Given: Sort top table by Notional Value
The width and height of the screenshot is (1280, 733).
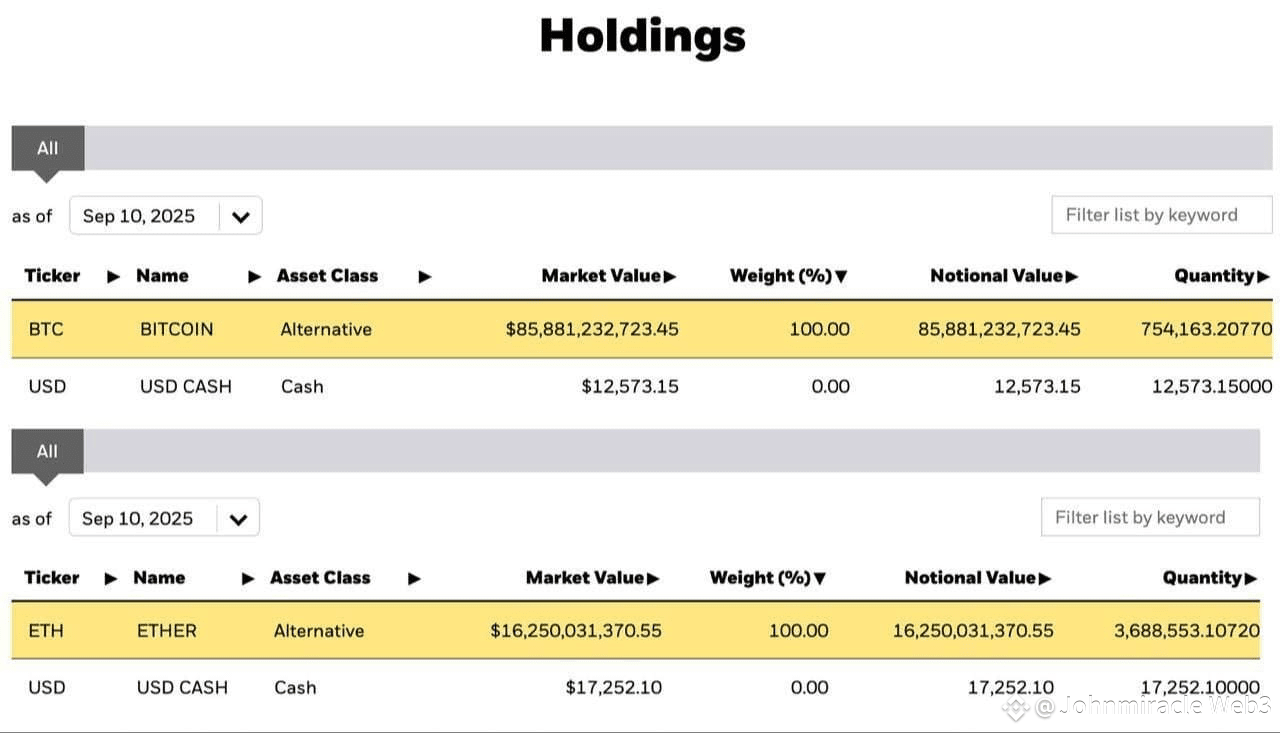Looking at the screenshot, I should pyautogui.click(x=1004, y=276).
